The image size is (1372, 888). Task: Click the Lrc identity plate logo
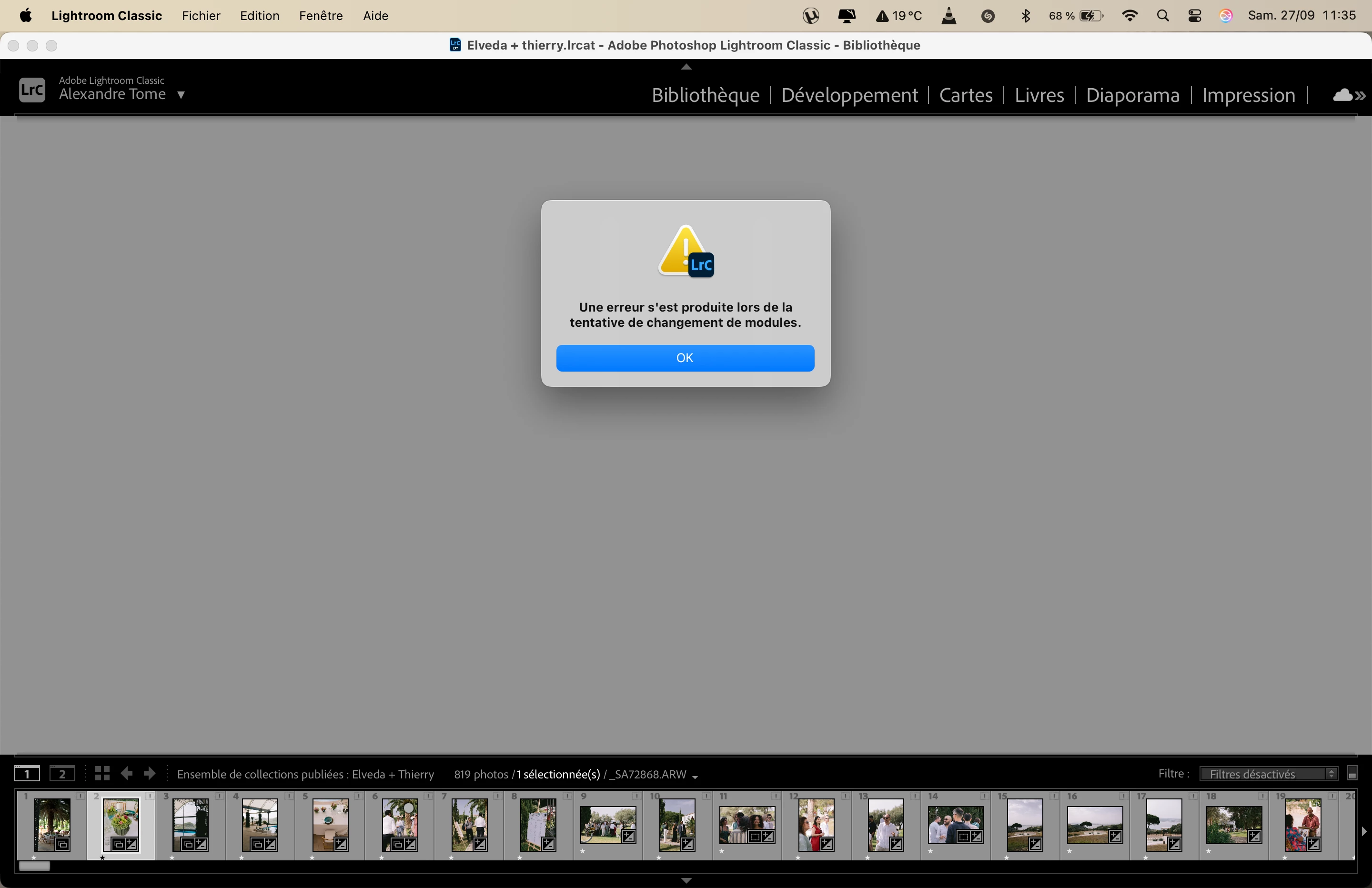32,90
